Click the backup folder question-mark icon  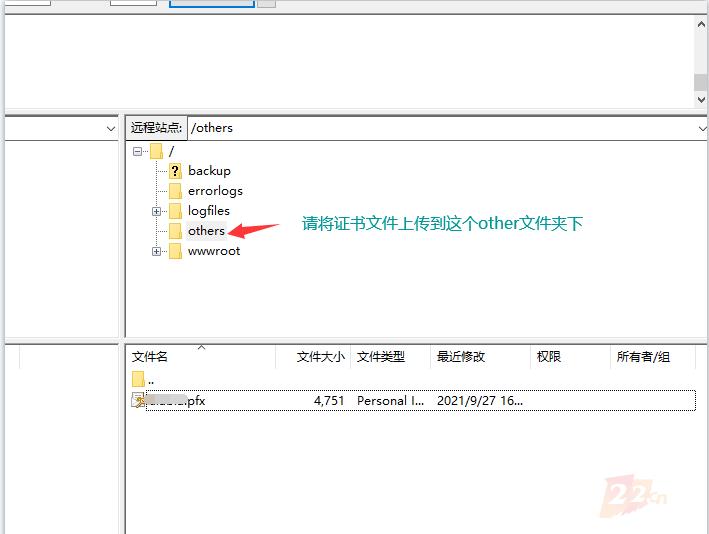click(x=175, y=171)
